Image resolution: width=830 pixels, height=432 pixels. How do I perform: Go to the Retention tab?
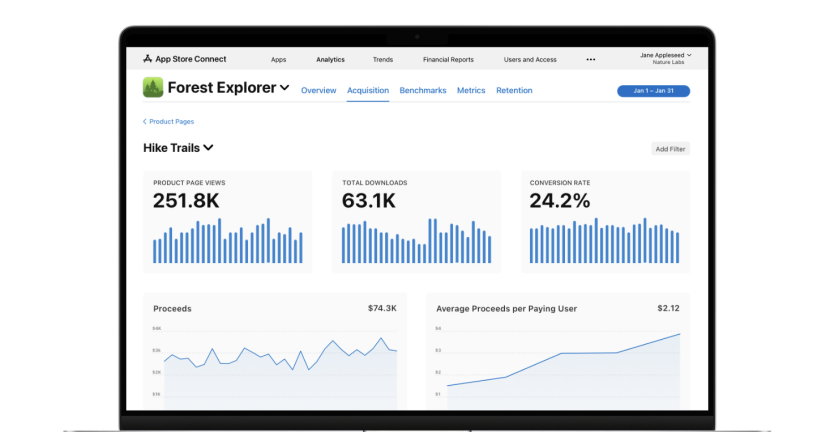[x=514, y=91]
